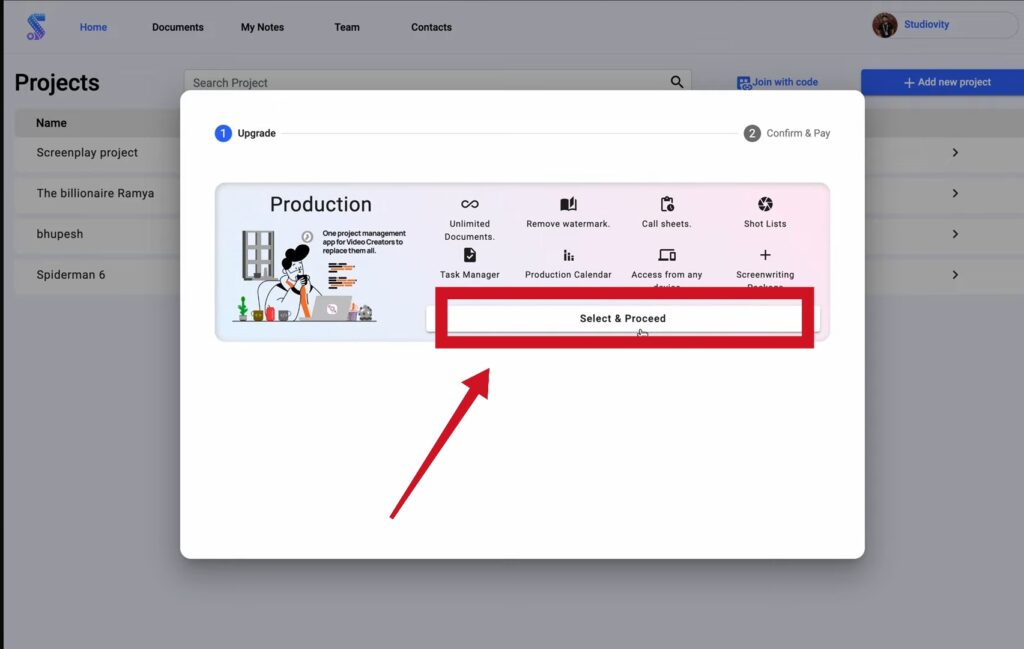Switch to the Team tab
This screenshot has width=1024, height=649.
pos(347,27)
